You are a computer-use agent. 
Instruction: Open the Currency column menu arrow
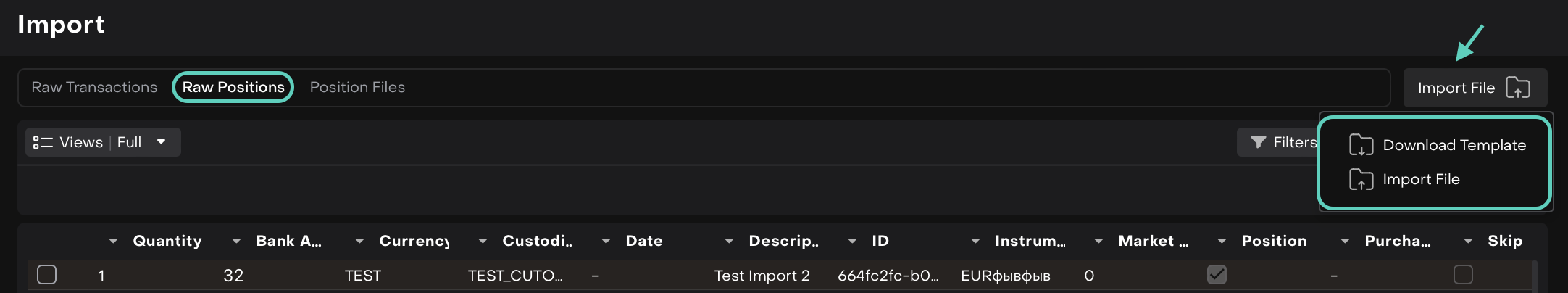click(x=359, y=241)
